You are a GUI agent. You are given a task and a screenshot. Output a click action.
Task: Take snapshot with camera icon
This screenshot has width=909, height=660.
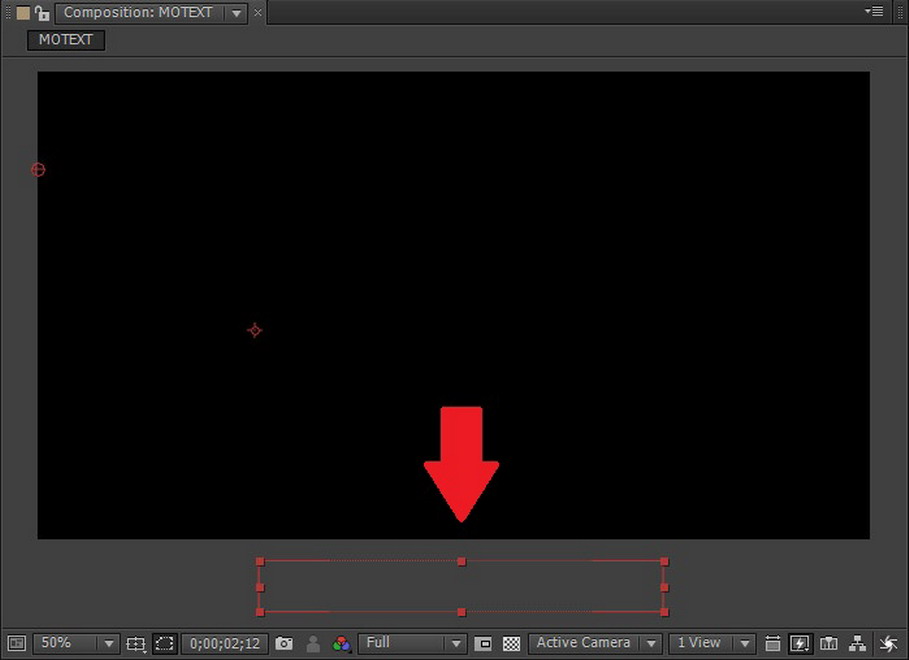point(283,644)
